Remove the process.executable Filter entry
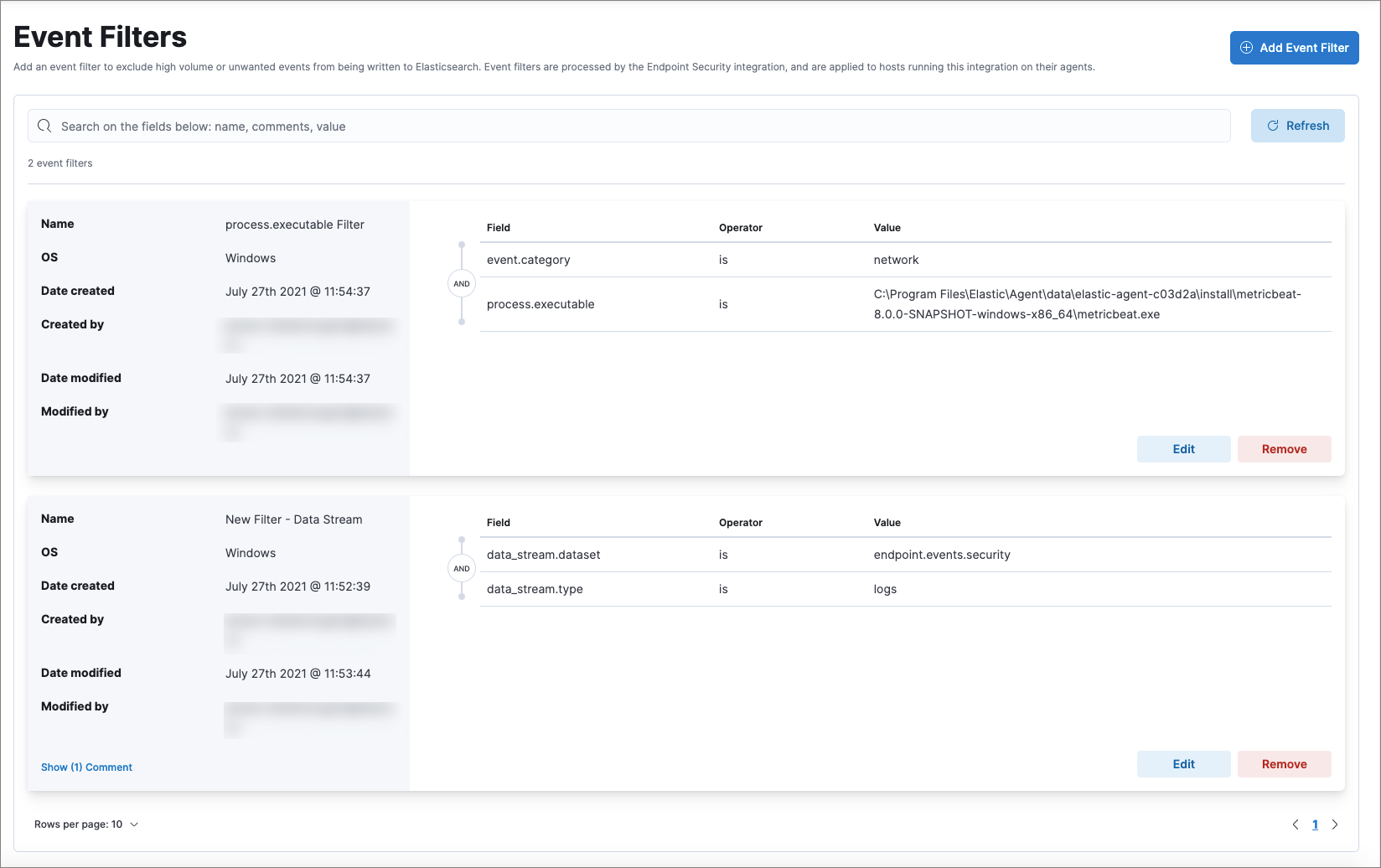This screenshot has height=868, width=1381. [1284, 449]
